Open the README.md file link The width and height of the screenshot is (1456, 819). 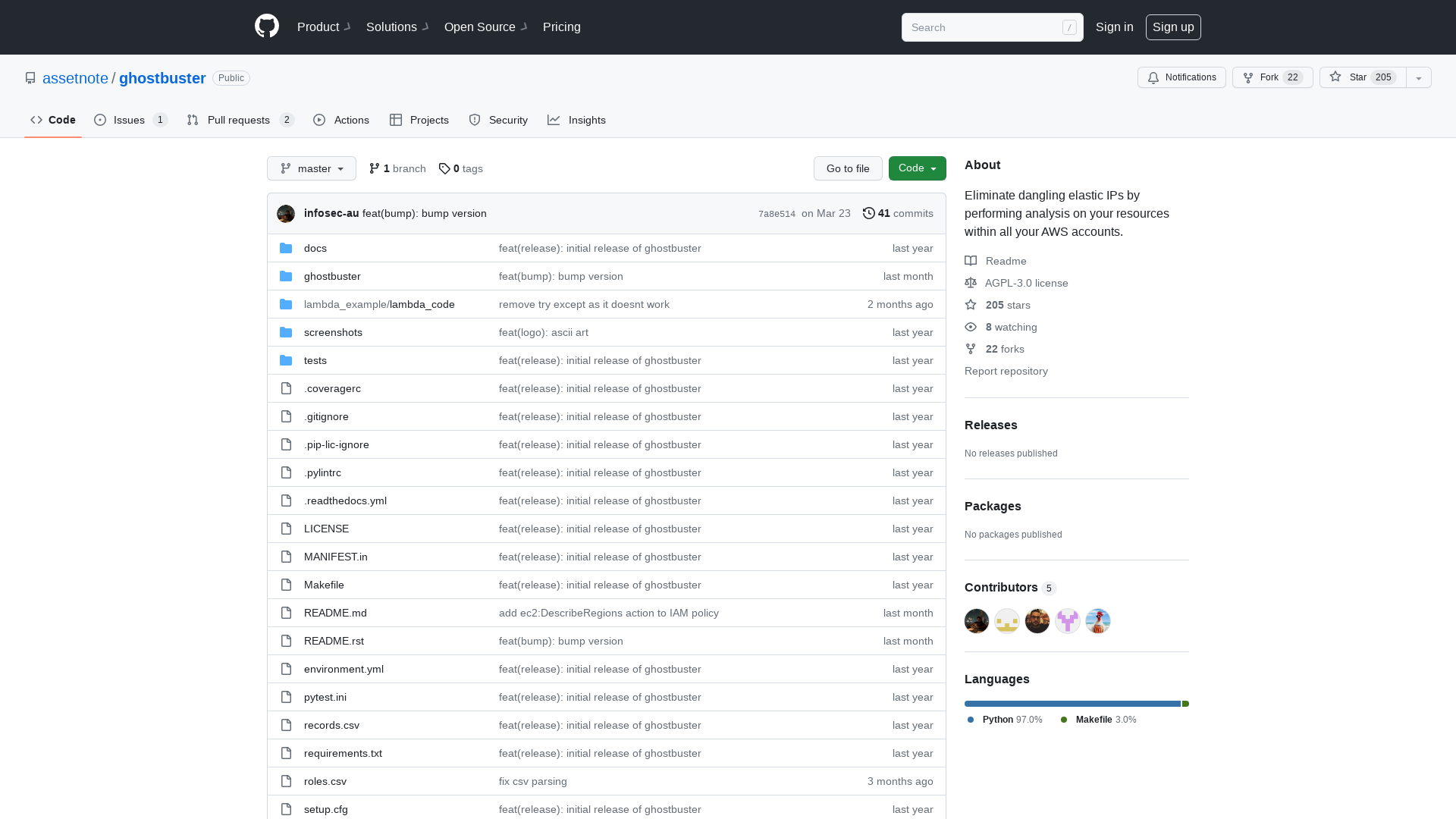(335, 613)
